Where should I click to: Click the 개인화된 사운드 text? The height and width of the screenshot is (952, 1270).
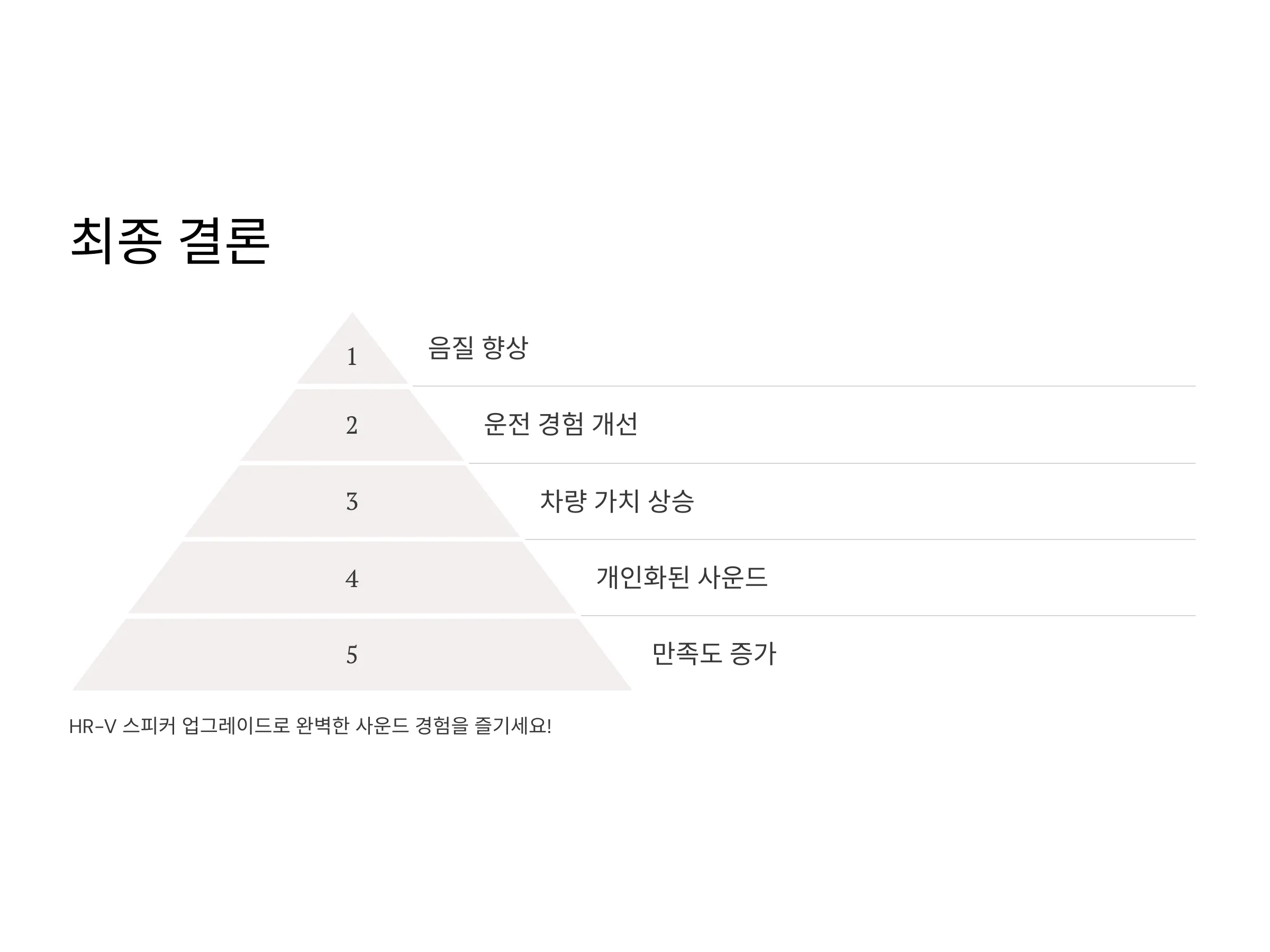tap(682, 578)
